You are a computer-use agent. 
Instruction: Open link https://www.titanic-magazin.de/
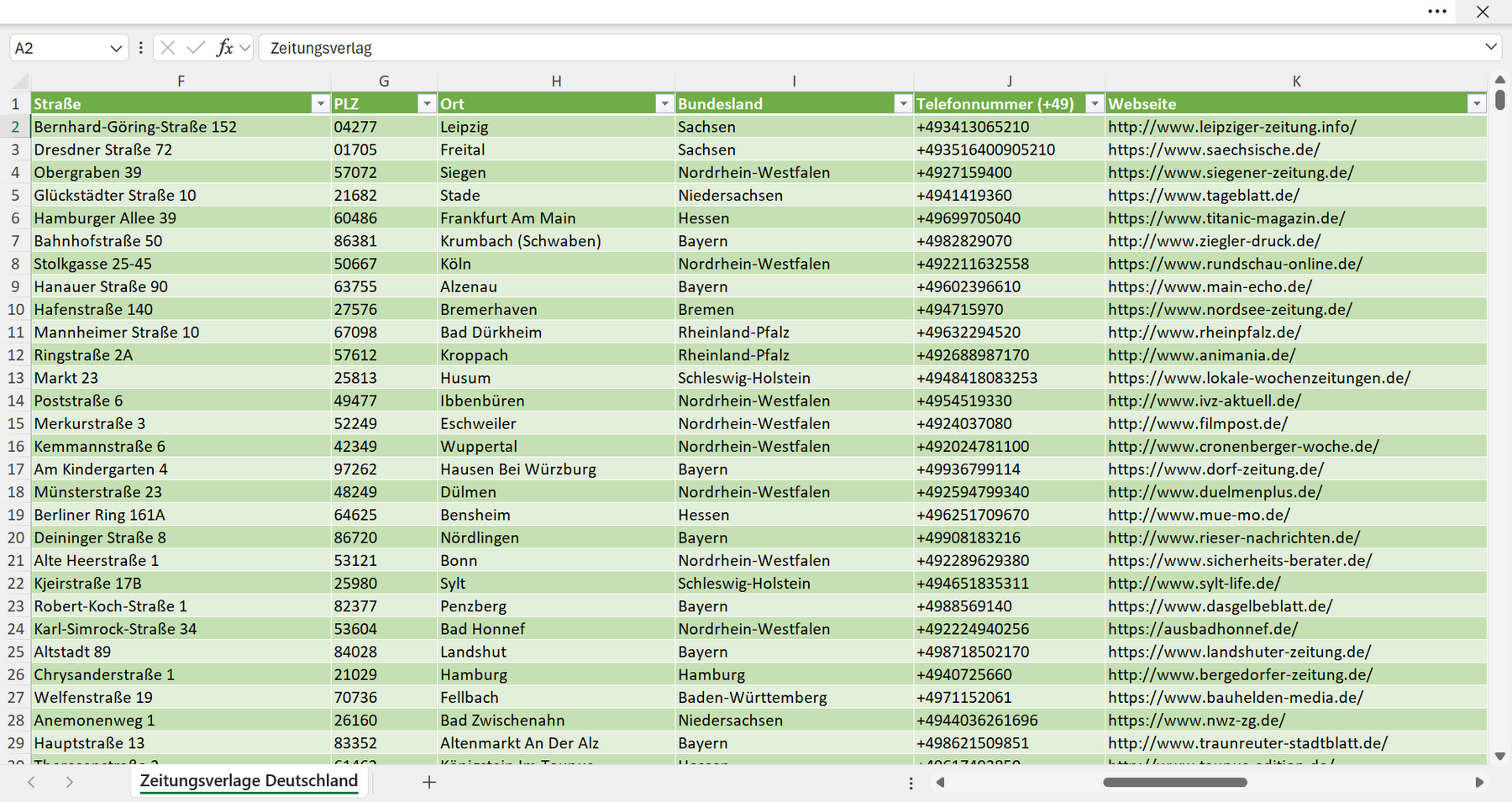click(1226, 218)
